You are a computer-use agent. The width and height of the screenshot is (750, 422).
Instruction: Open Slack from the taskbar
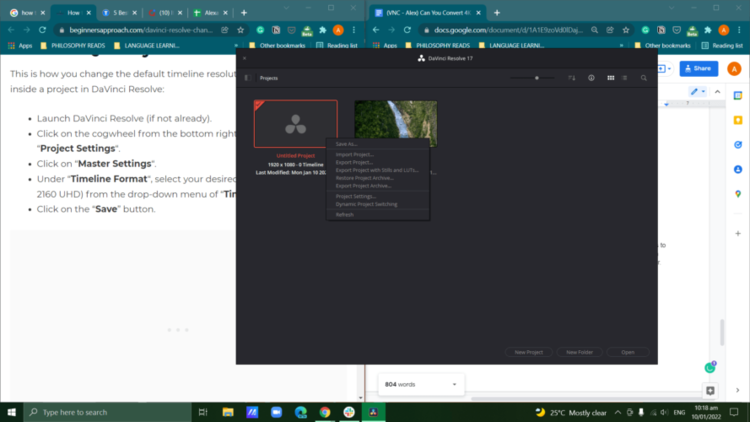[349, 412]
